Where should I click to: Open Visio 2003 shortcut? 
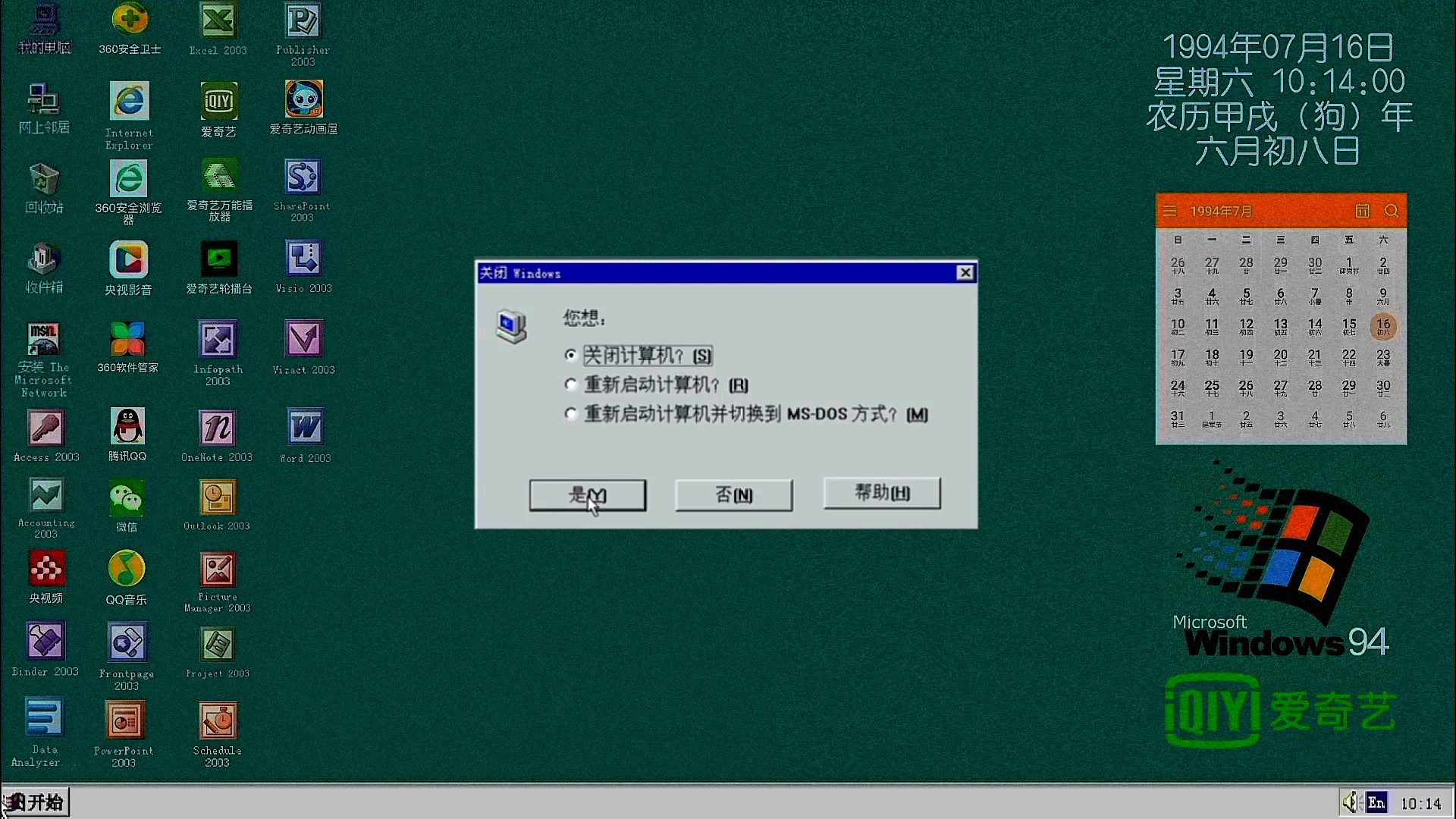(303, 267)
